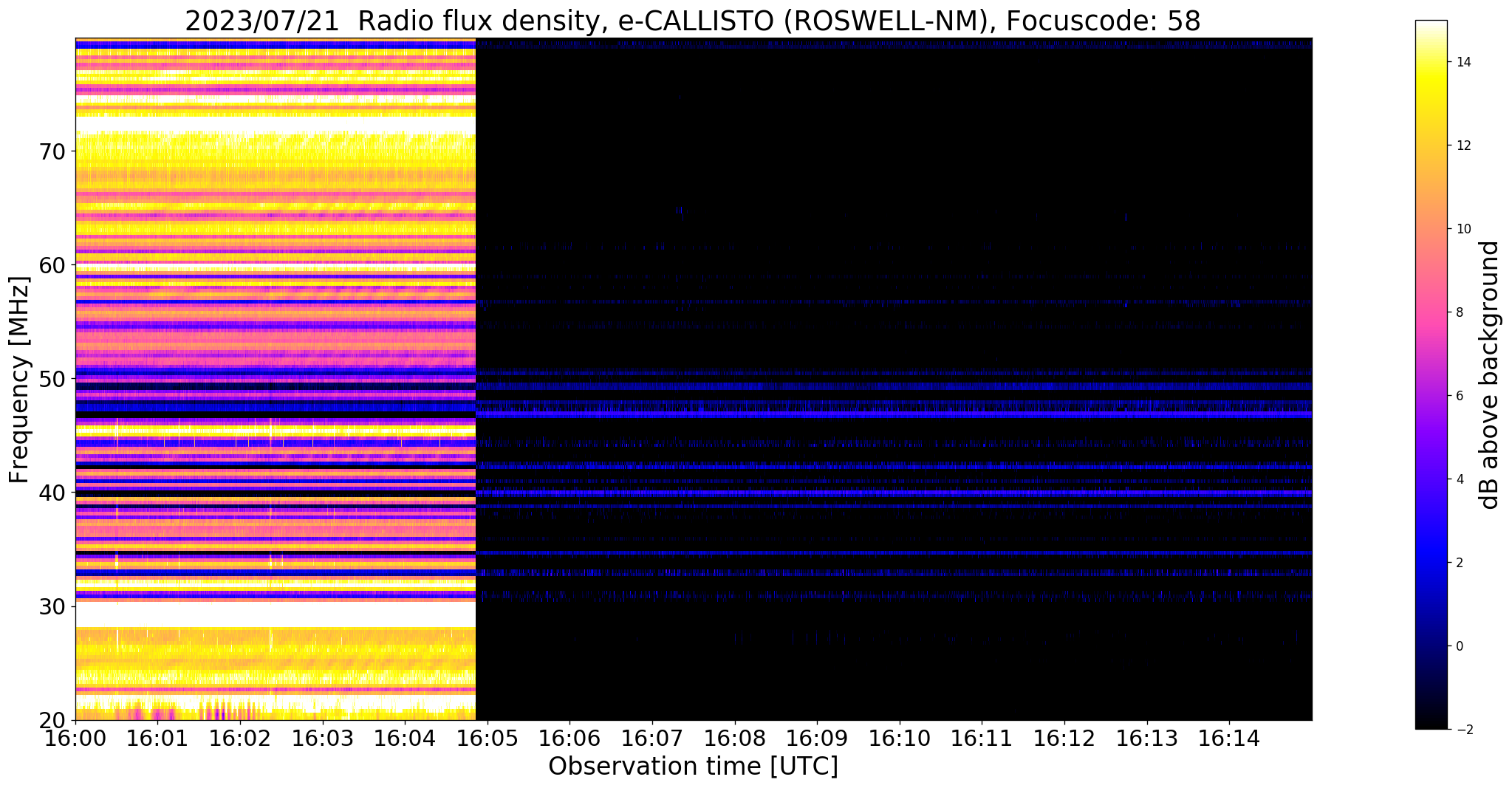
Task: Click the 16:06 time tick label
Action: coord(570,737)
